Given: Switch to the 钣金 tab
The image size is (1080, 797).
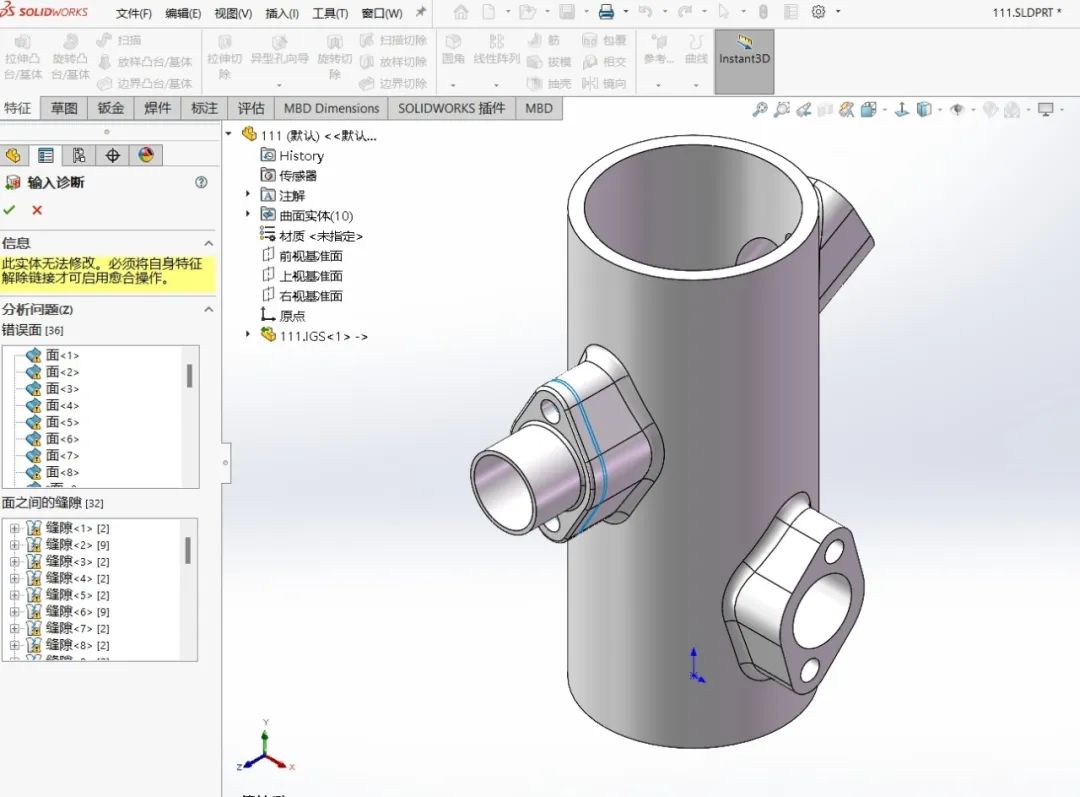Looking at the screenshot, I should [110, 108].
